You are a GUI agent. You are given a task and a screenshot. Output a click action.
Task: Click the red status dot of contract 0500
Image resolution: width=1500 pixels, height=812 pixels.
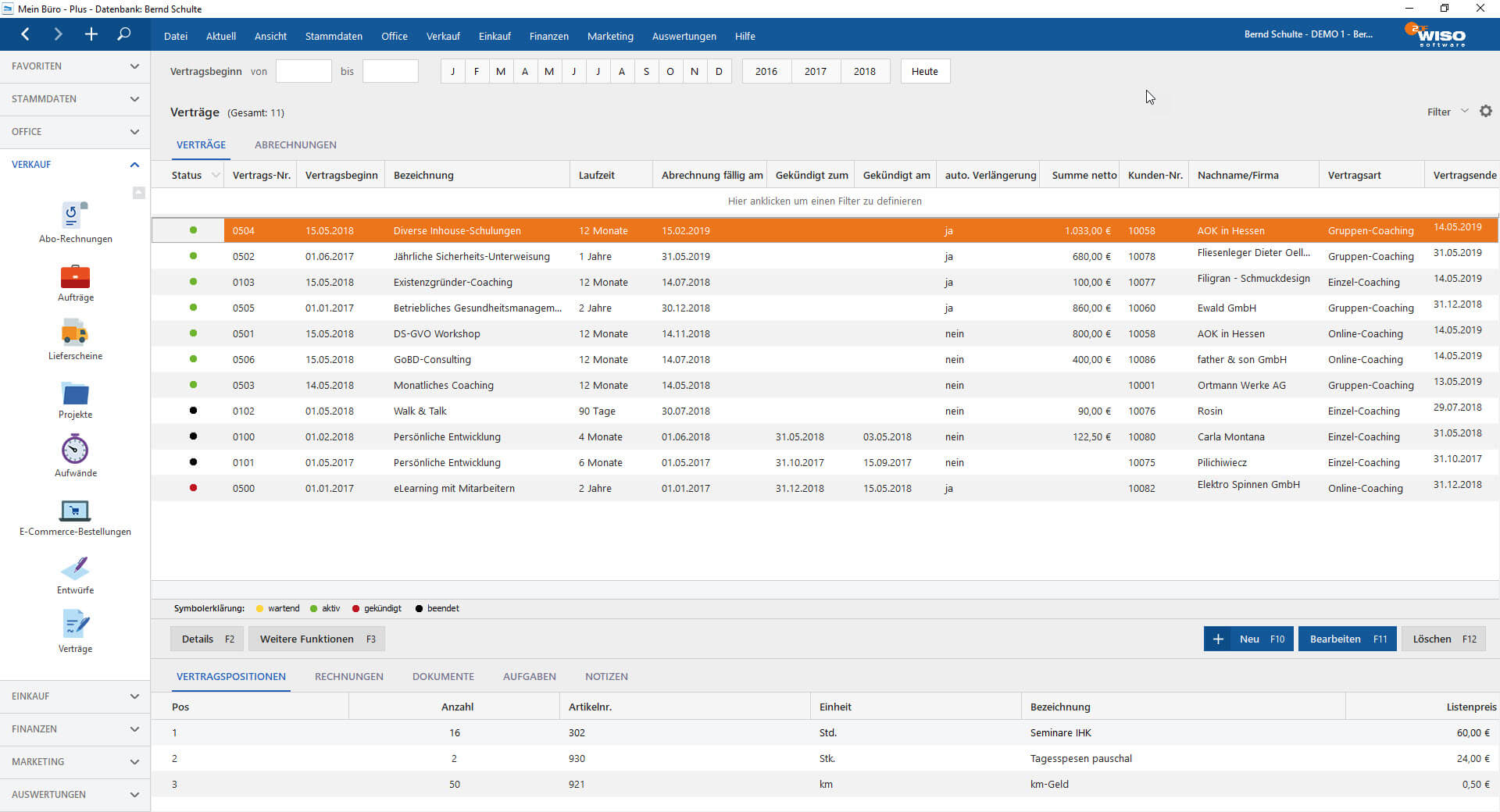tap(193, 488)
